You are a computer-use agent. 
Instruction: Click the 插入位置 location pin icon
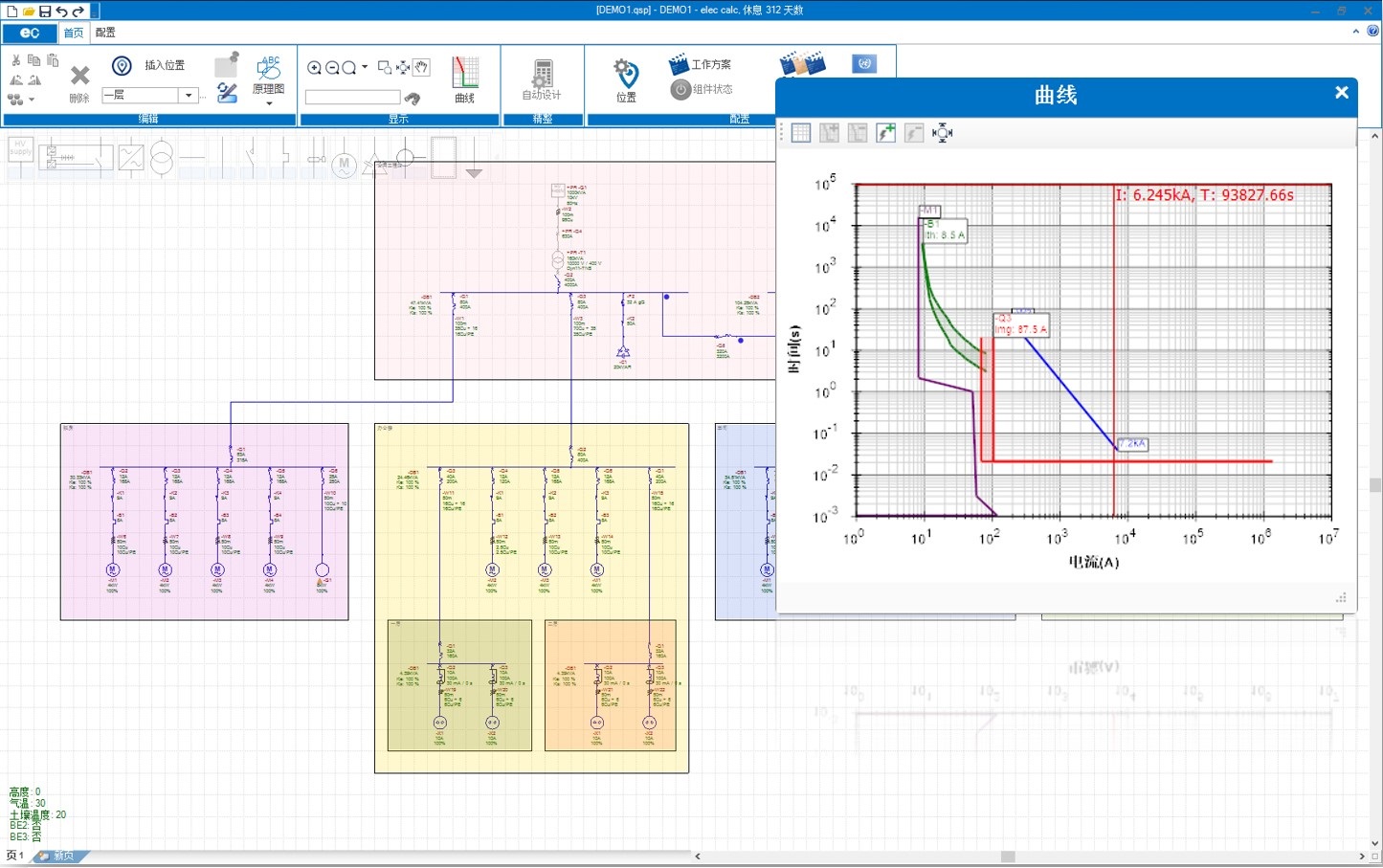[x=122, y=65]
